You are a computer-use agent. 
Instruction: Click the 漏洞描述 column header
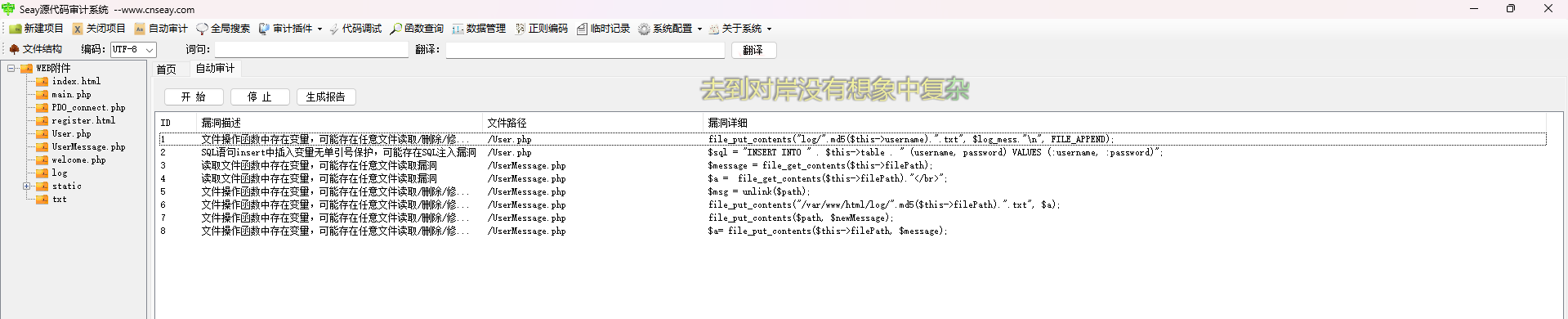click(340, 123)
